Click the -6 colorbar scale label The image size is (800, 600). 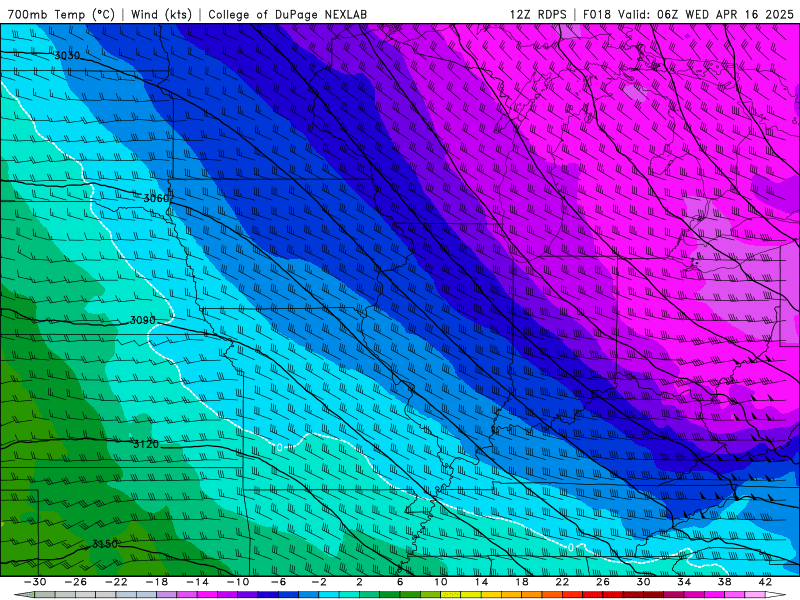[x=279, y=582]
